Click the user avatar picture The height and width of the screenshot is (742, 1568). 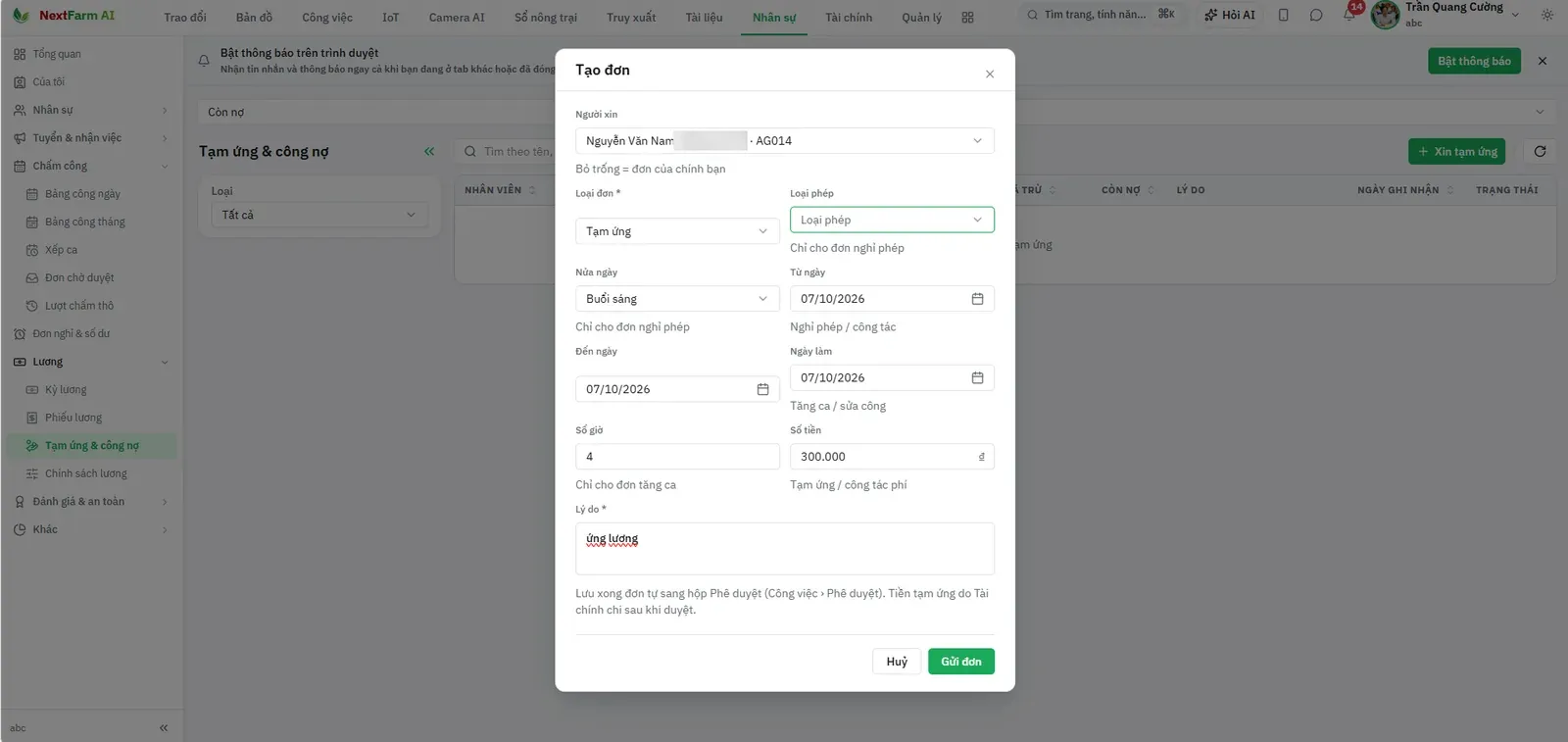pos(1385,16)
